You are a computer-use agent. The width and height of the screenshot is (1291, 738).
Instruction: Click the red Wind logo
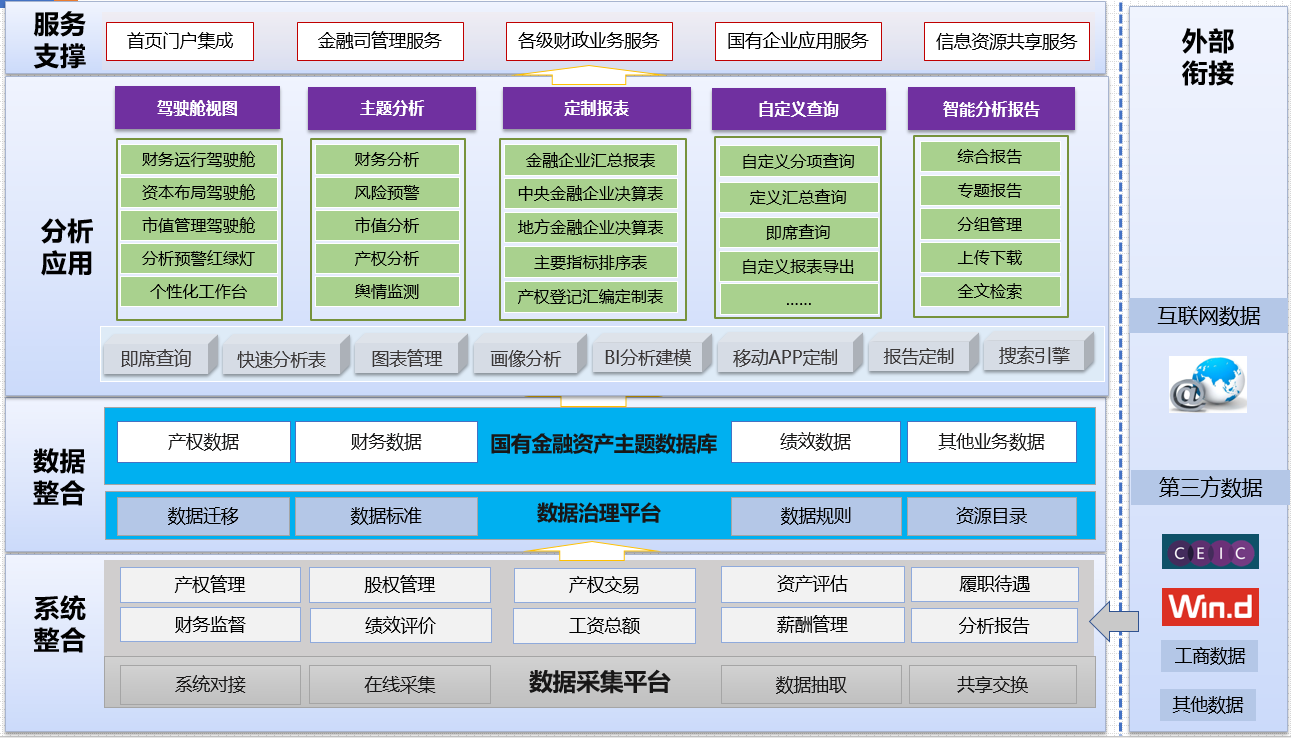click(1209, 607)
